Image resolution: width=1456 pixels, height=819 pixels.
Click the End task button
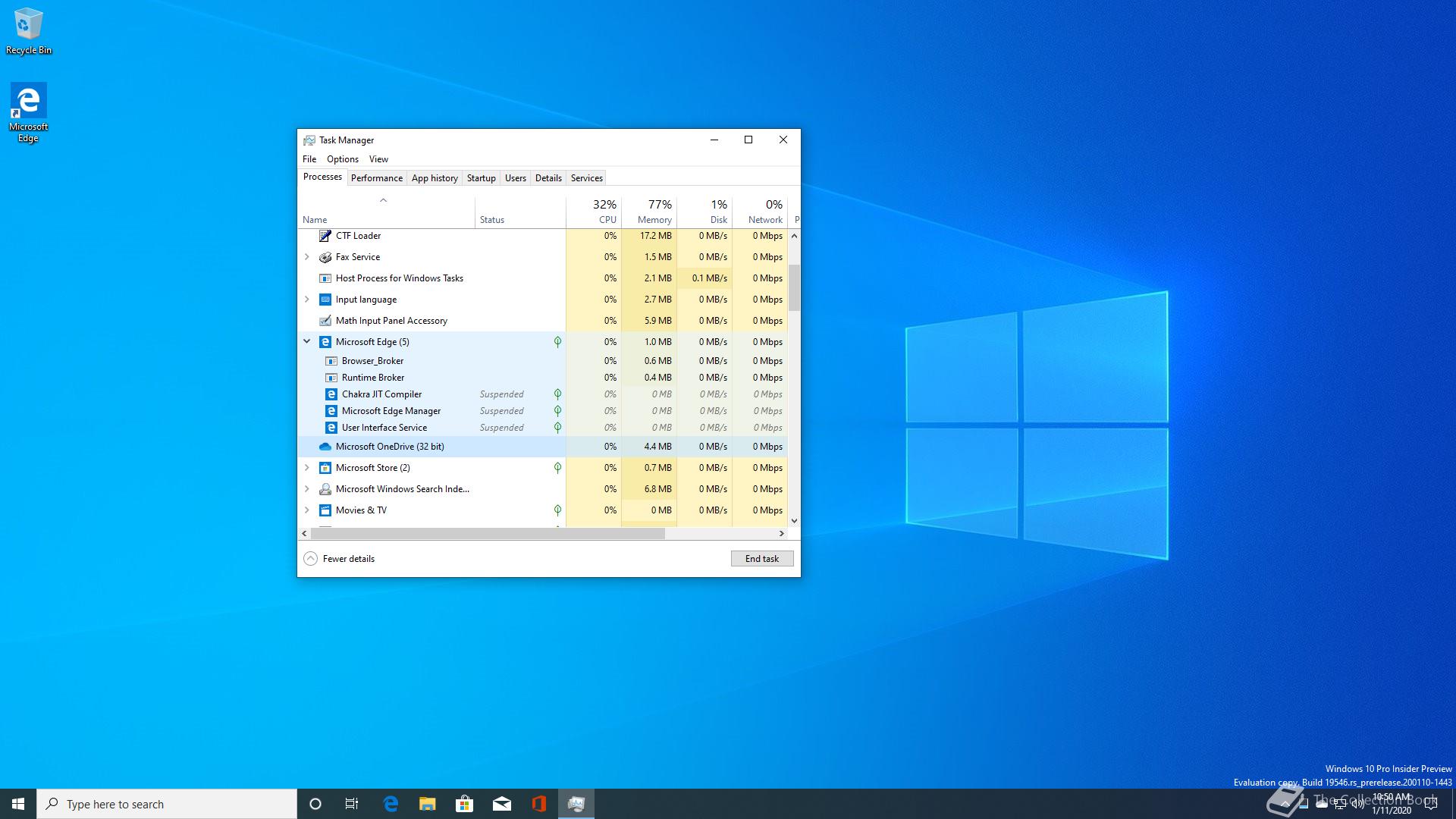[762, 559]
